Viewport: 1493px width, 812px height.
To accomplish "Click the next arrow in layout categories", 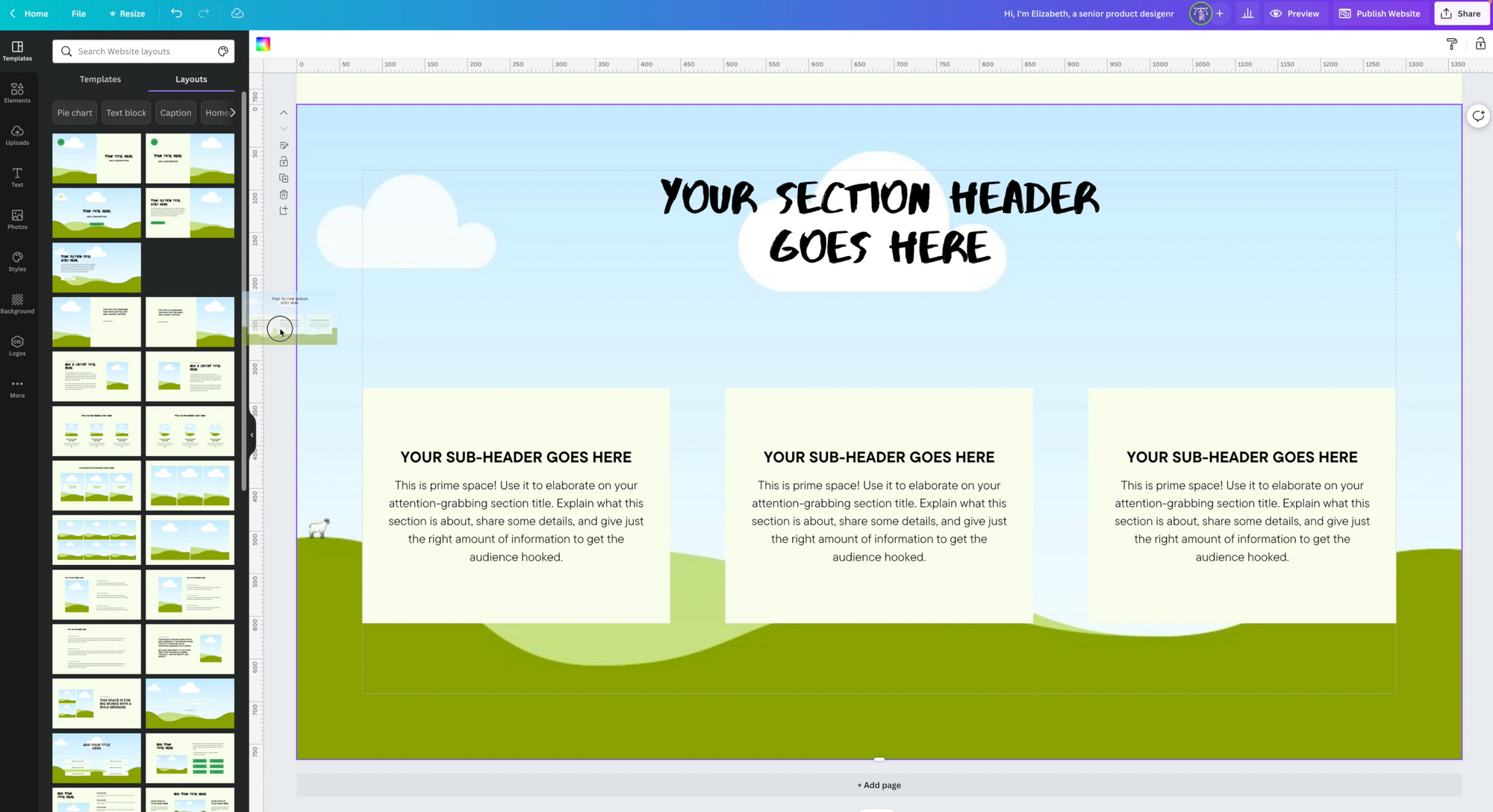I will (232, 113).
